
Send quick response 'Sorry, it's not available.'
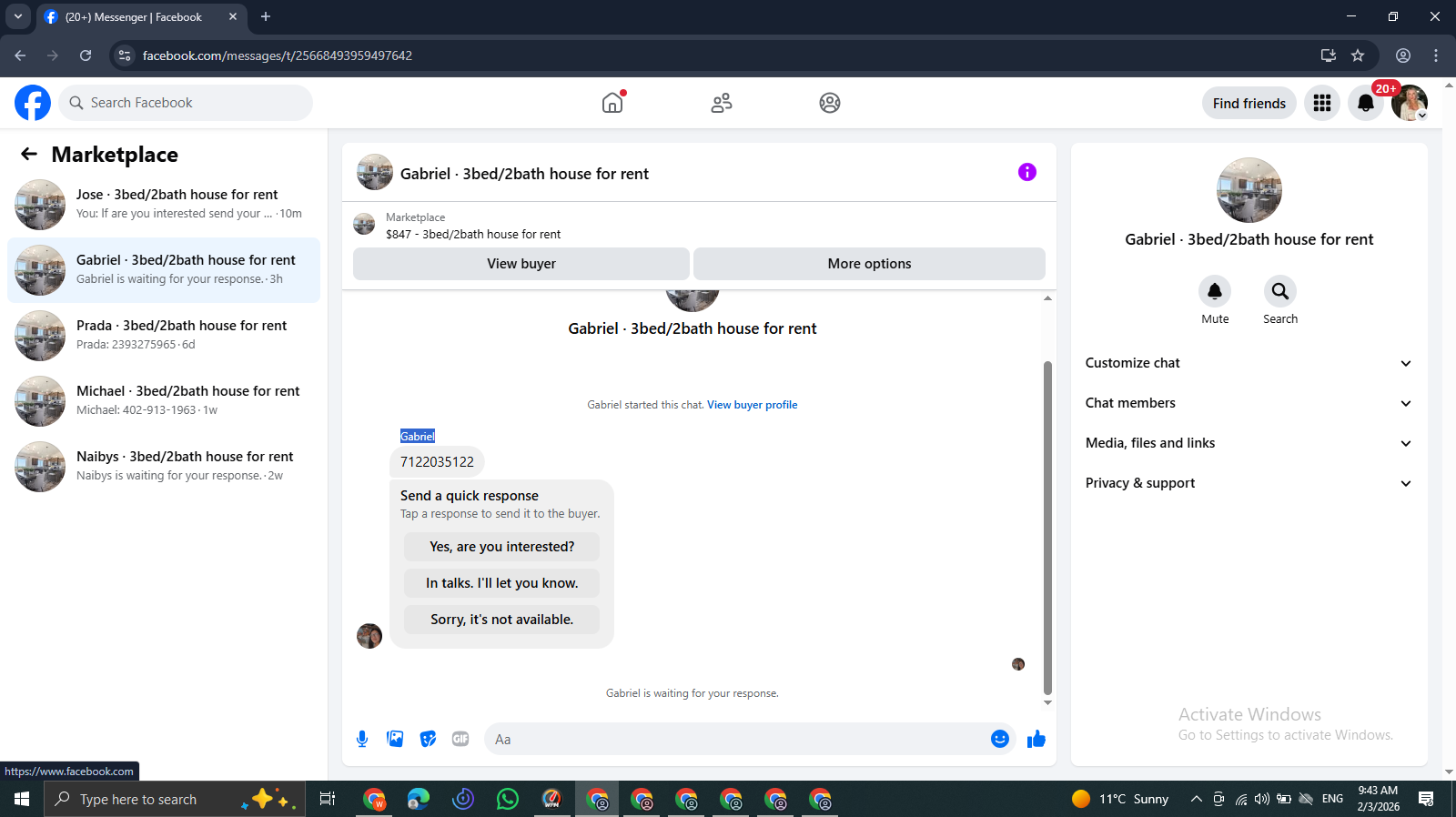click(x=502, y=620)
